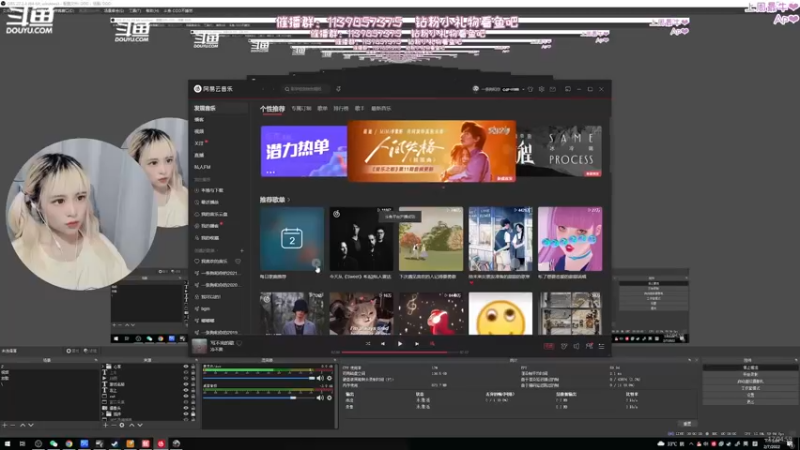
Task: Click the topmost button in OBS Controls panel
Action: pos(750,367)
